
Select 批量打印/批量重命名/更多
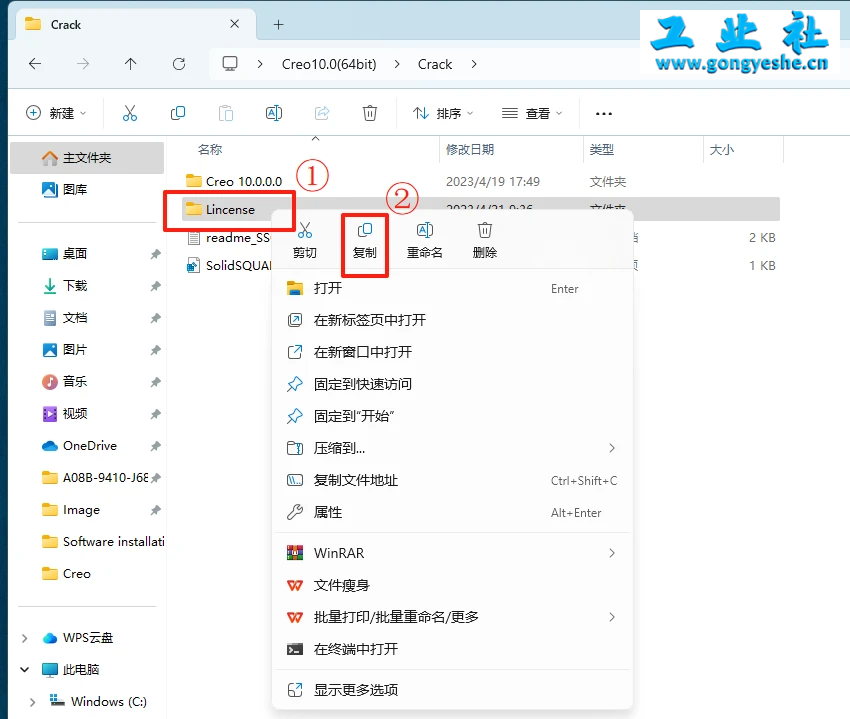(452, 617)
